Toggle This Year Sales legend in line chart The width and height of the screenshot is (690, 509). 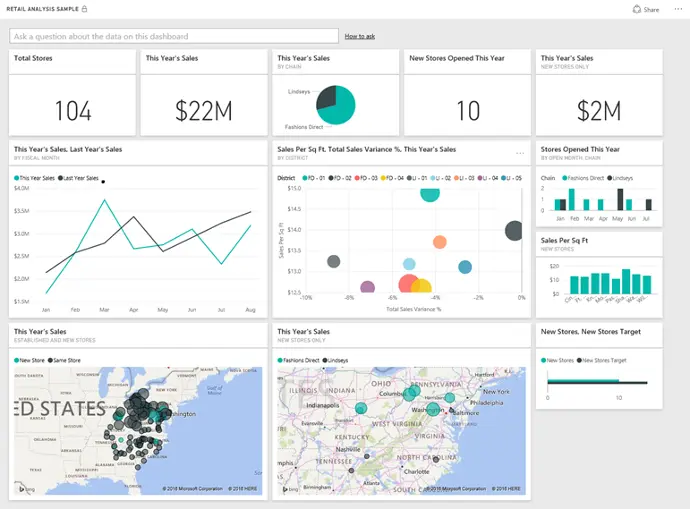[x=34, y=178]
